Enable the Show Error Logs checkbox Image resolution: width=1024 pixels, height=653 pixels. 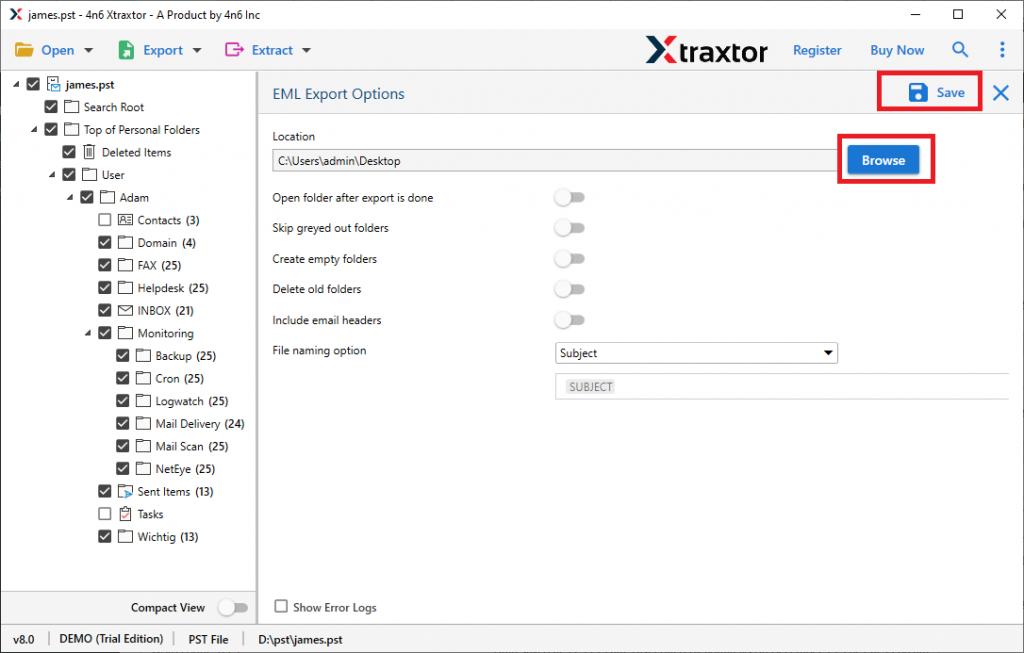tap(281, 606)
